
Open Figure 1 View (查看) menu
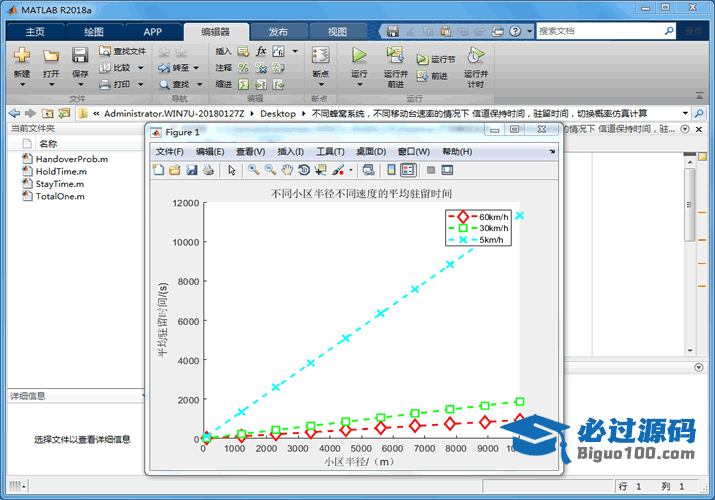click(250, 152)
